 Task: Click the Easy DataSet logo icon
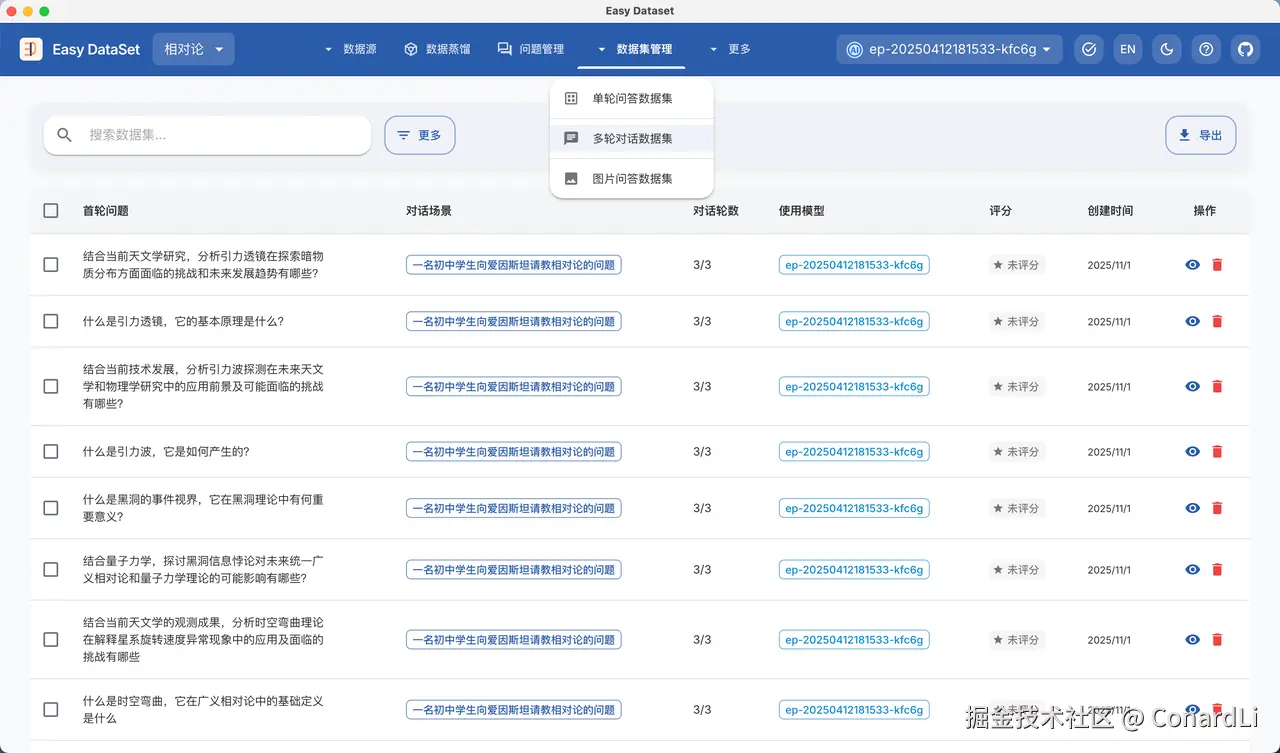click(x=31, y=49)
